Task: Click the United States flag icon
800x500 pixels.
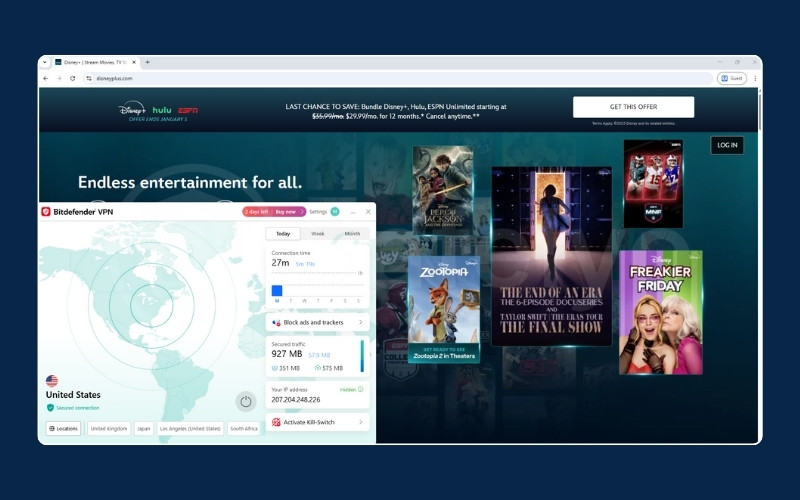Action: (x=52, y=381)
